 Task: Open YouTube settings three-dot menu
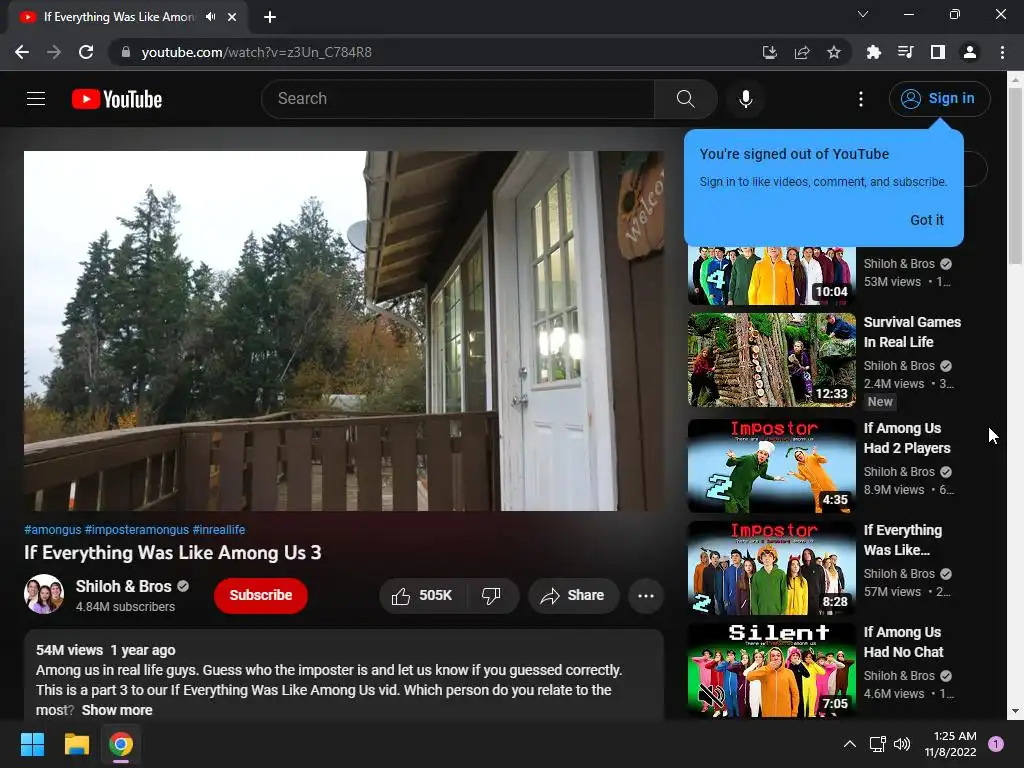tap(861, 99)
